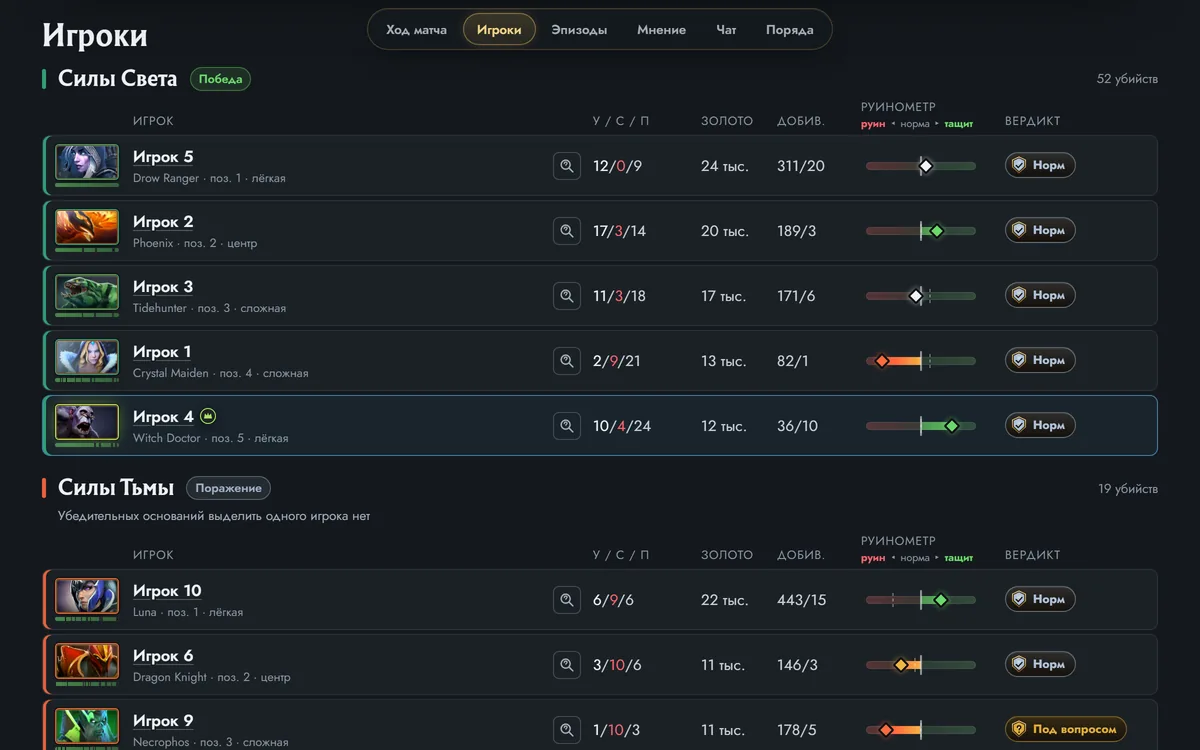Open magnifier details for Игрок 4
This screenshot has width=1200, height=750.
(567, 426)
